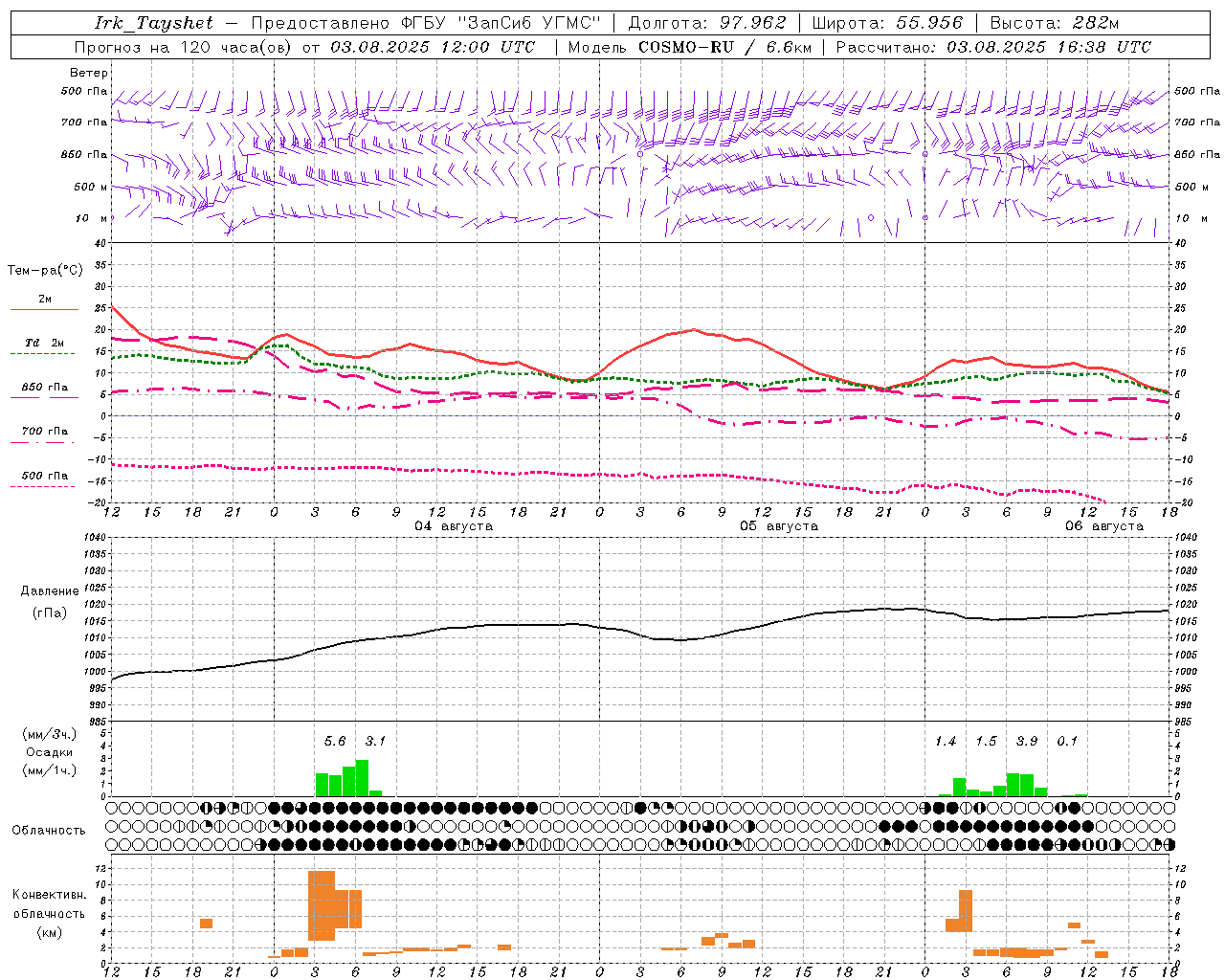Click the model name COSMO-RU / 6.6км
Viewport: 1225px width, 980px height.
pos(724,47)
